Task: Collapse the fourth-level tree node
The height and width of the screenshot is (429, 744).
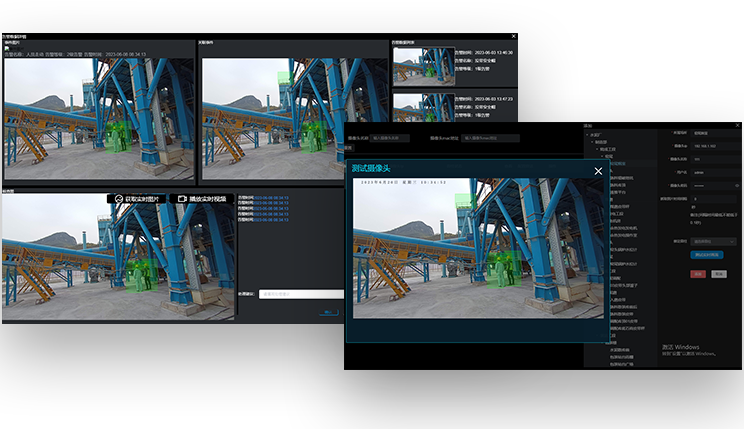Action: [603, 156]
